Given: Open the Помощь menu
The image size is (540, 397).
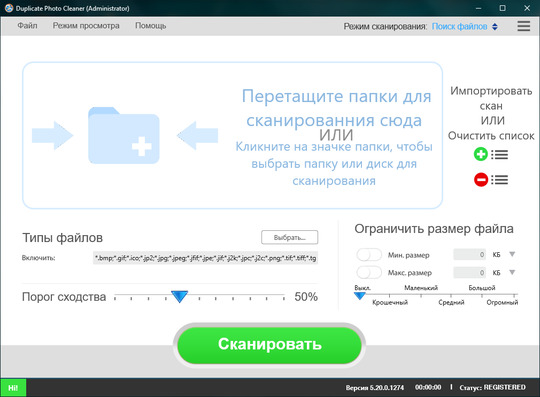Looking at the screenshot, I should click(150, 26).
